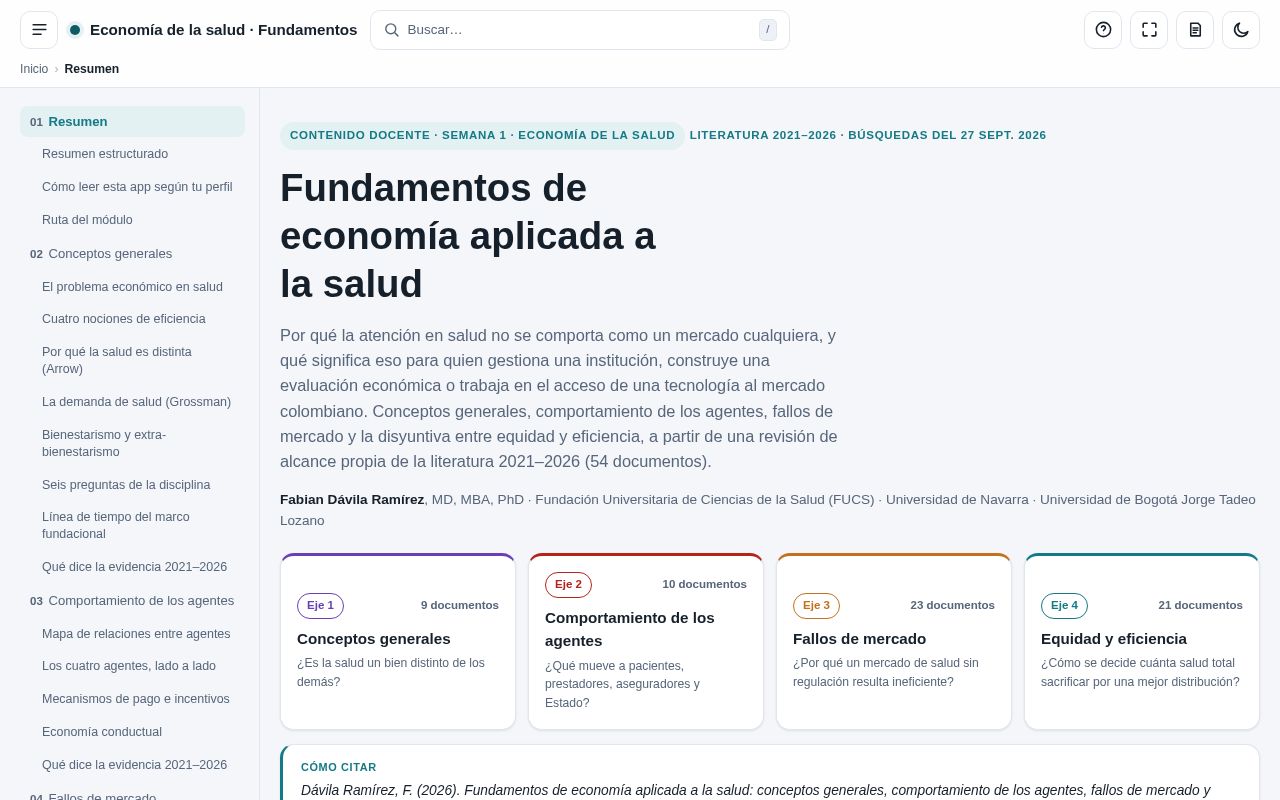Image resolution: width=1280 pixels, height=800 pixels.
Task: Click the search magnifier icon
Action: pyautogui.click(x=392, y=30)
